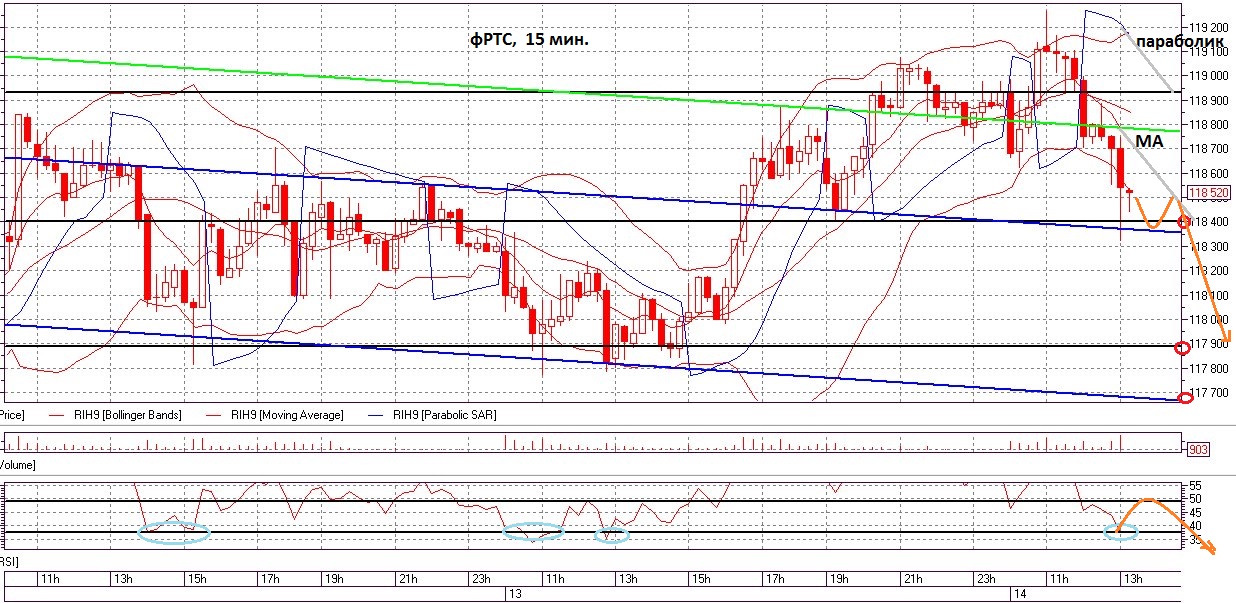Click the date label 14 on time axis

[x=1019, y=594]
